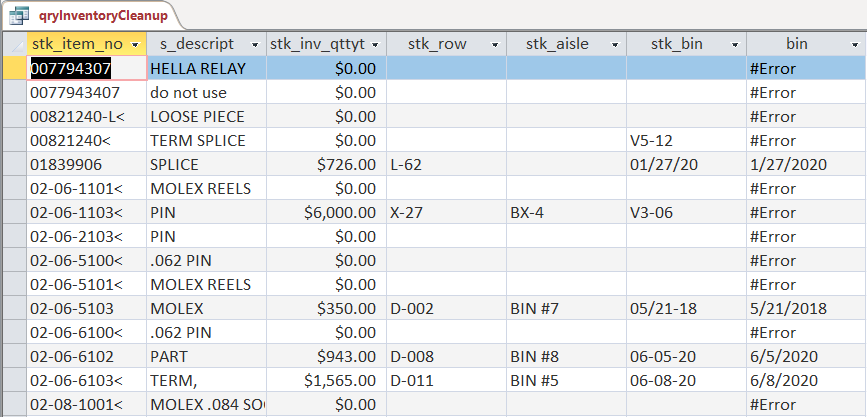This screenshot has width=867, height=417.
Task: Select the row selector for item 01839906
Action: coord(14,164)
